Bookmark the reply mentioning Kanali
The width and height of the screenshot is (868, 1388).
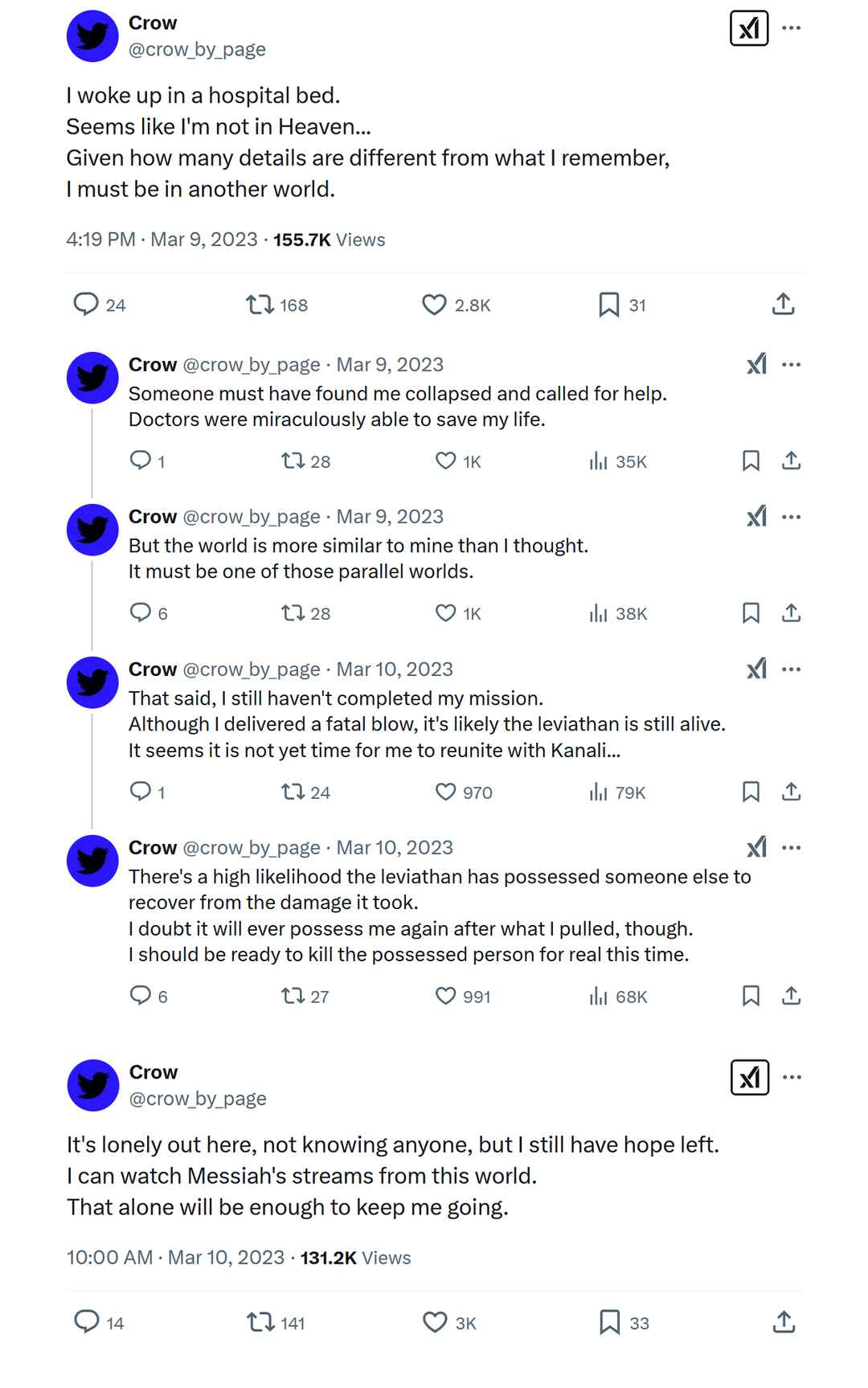[x=751, y=792]
